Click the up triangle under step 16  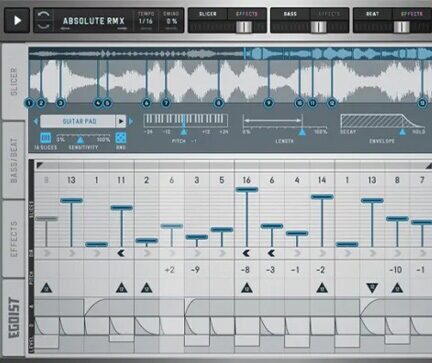[247, 288]
